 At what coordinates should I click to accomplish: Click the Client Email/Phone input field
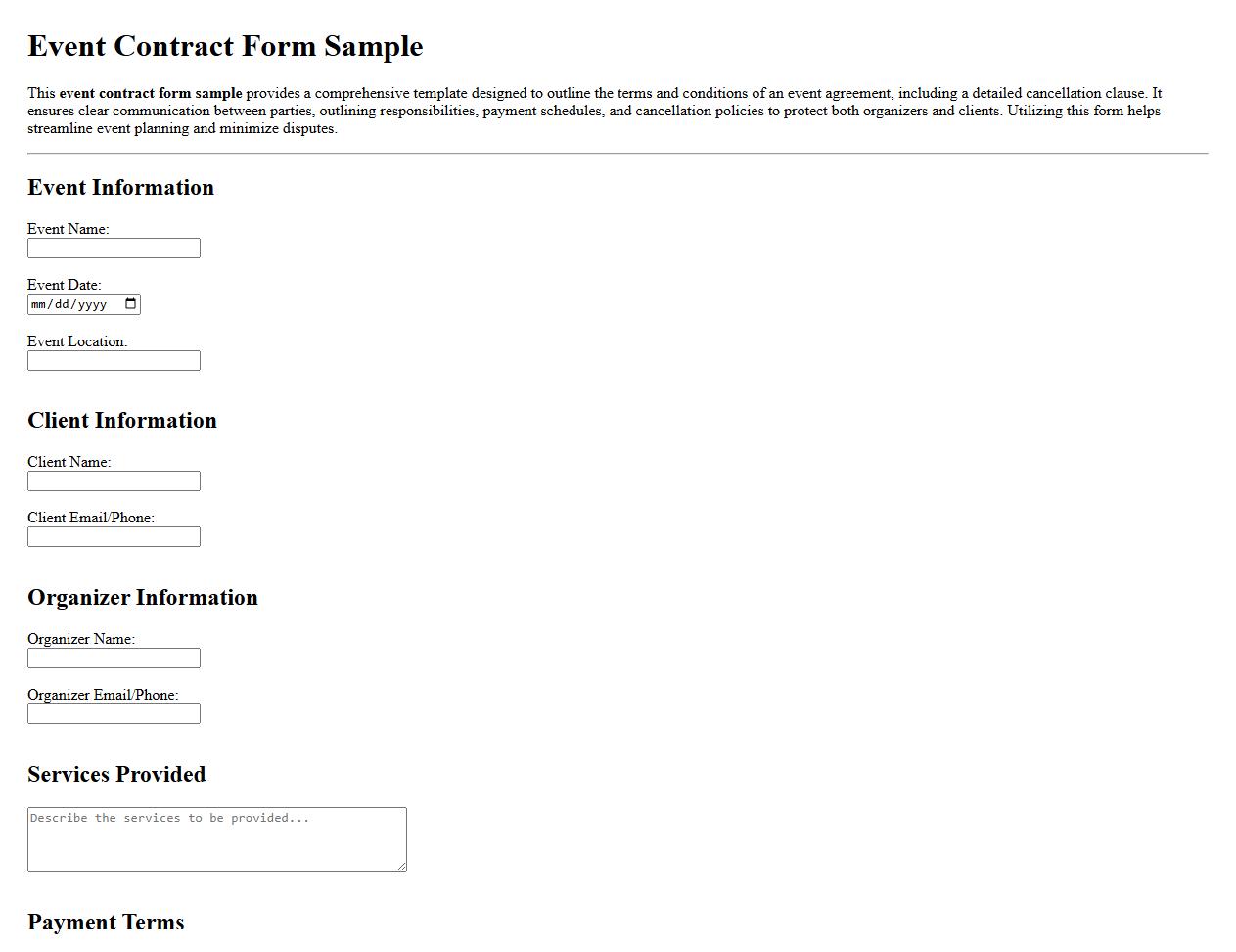114,536
